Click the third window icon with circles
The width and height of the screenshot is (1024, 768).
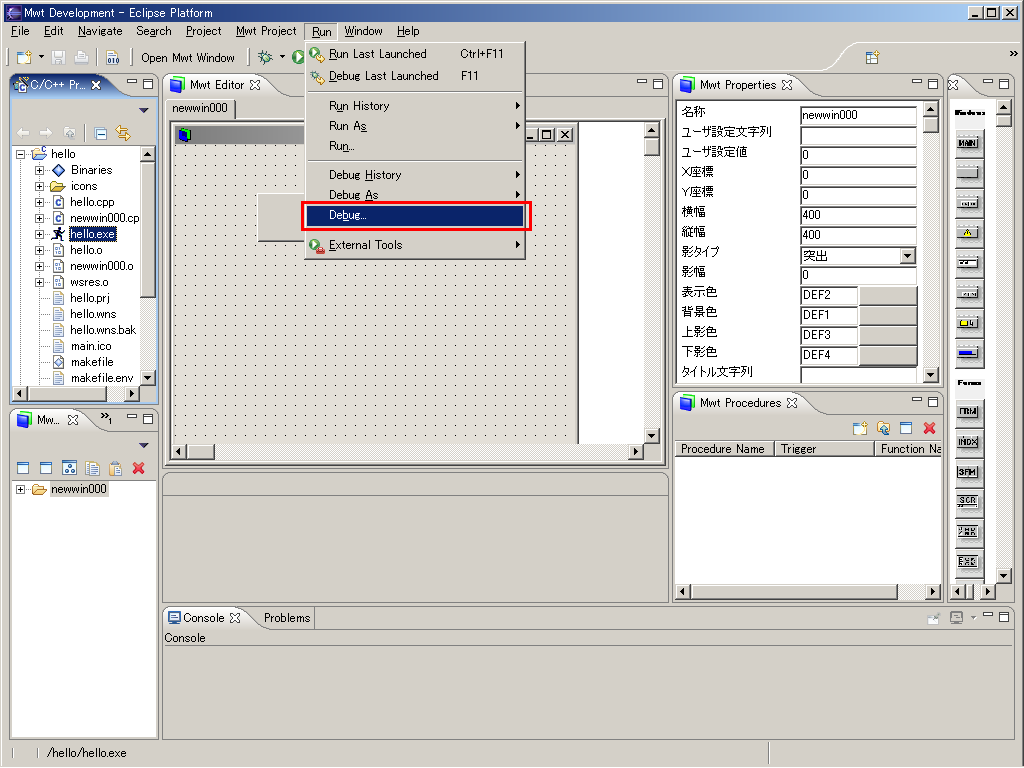pos(69,468)
